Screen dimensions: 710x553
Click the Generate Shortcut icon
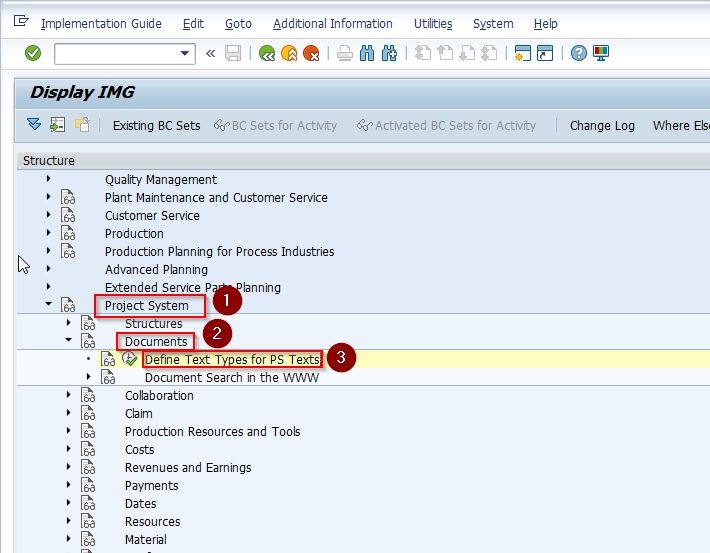[545, 53]
